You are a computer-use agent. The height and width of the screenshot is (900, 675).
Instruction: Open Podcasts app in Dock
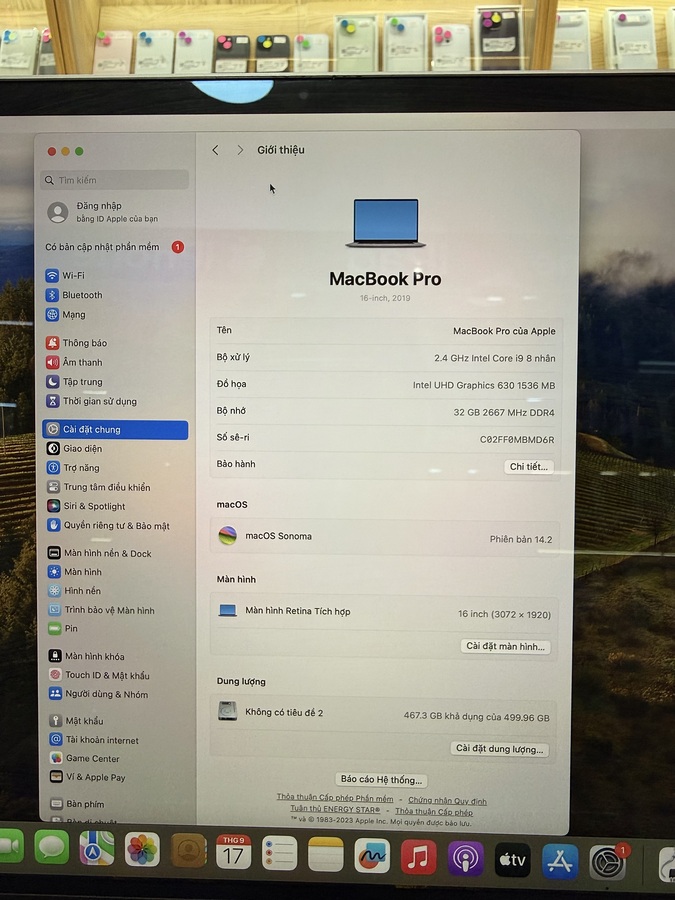point(465,858)
